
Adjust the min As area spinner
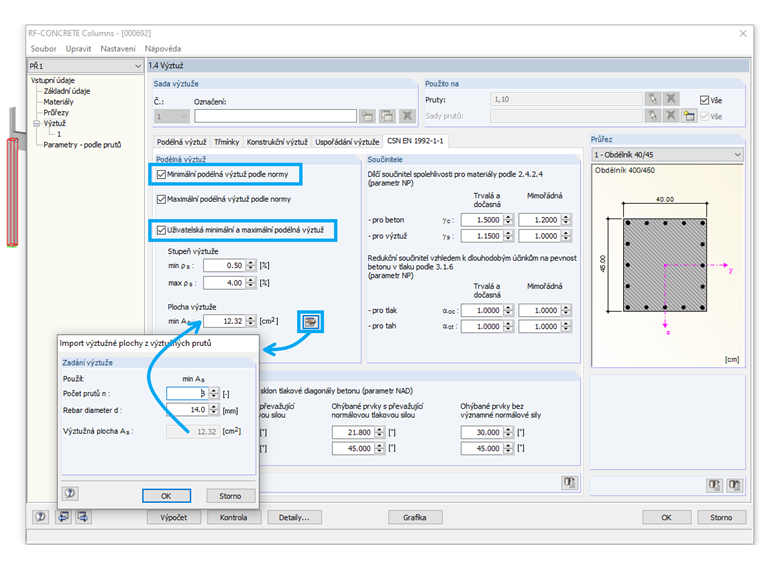pyautogui.click(x=251, y=321)
